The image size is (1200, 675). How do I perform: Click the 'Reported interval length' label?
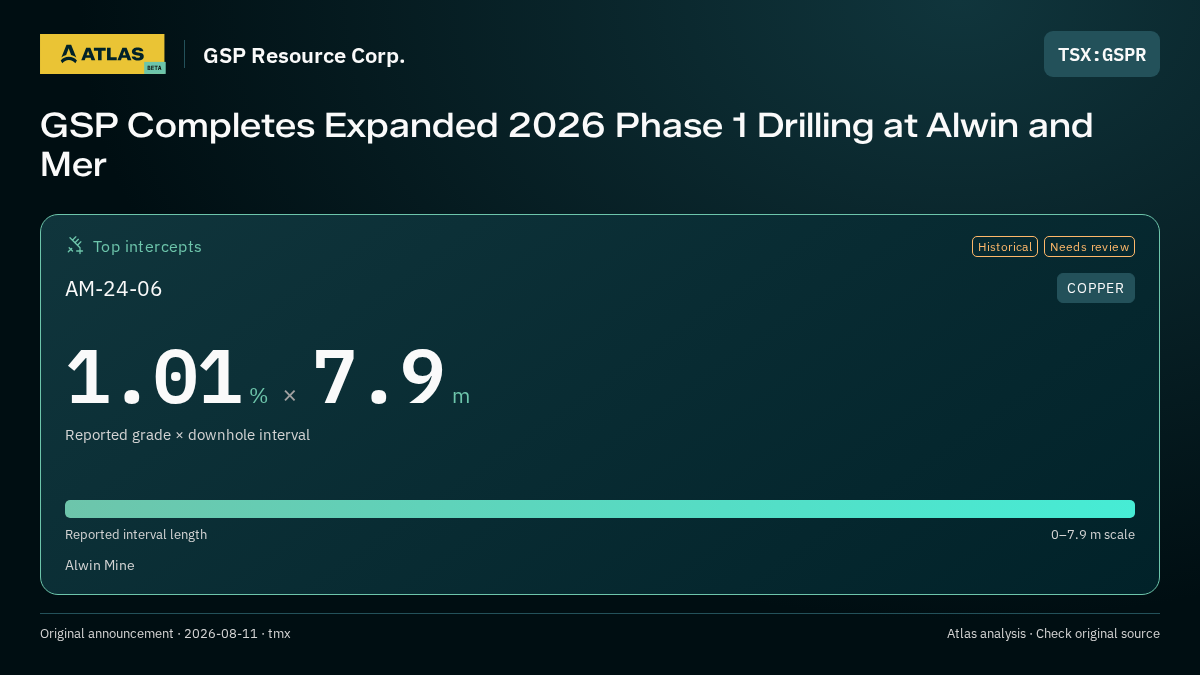[136, 535]
